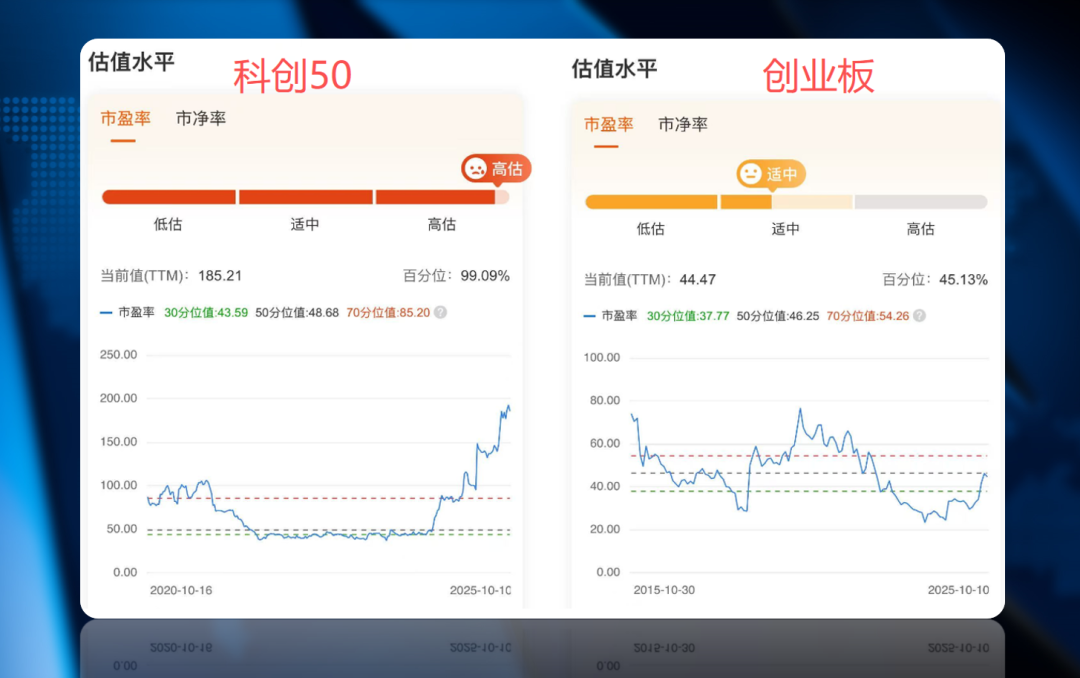The width and height of the screenshot is (1080, 678).
Task: Toggle the 30分位值:37.77 legend series
Action: pos(688,315)
